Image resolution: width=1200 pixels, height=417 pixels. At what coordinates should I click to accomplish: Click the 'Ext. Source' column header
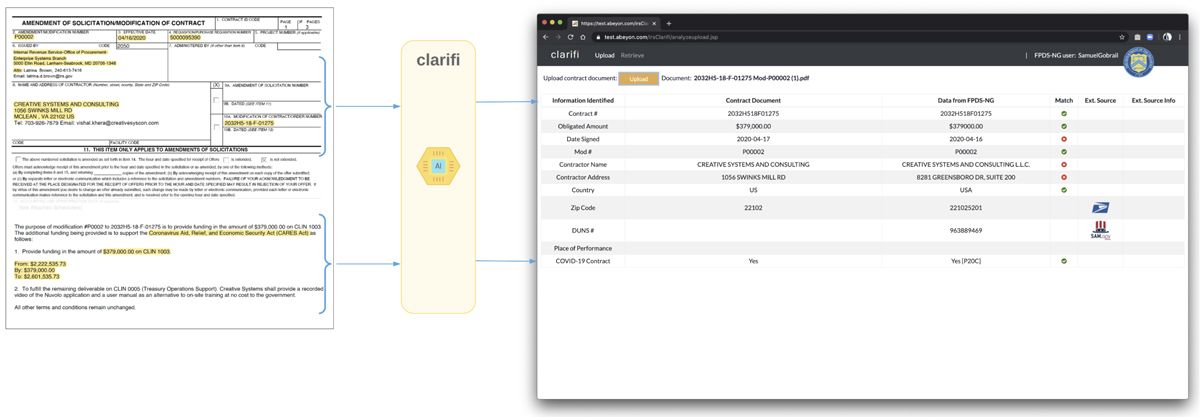point(1100,101)
